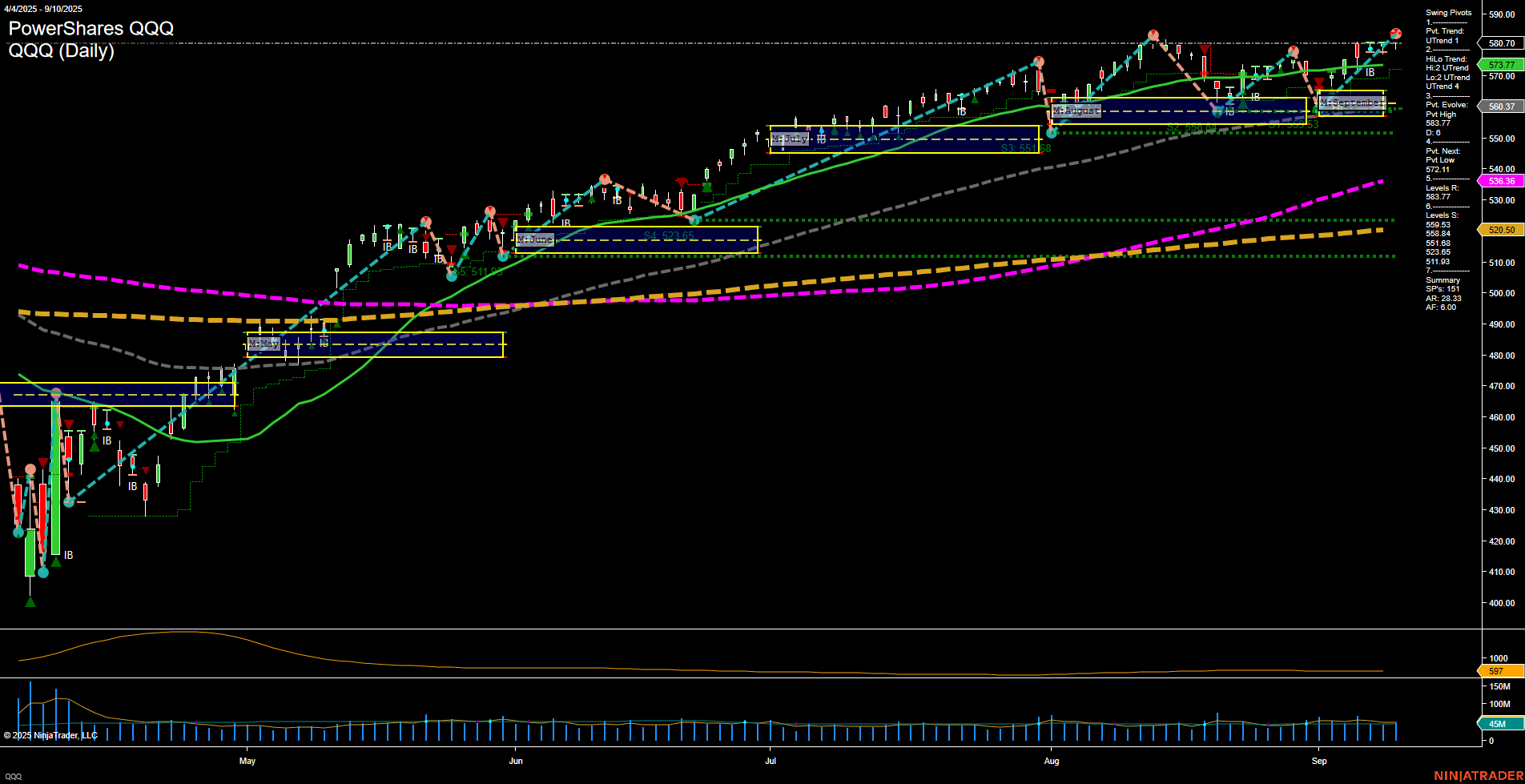Select the green 573.77 price axis marker
Viewport: 1525px width, 784px height.
(x=1502, y=65)
